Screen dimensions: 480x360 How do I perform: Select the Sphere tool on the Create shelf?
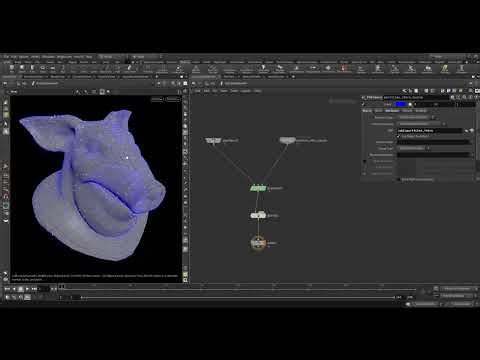(22, 69)
